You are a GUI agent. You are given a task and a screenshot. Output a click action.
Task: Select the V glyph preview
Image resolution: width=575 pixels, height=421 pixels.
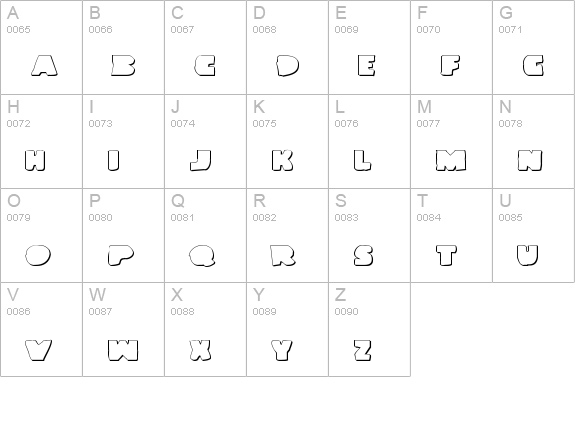pos(39,350)
